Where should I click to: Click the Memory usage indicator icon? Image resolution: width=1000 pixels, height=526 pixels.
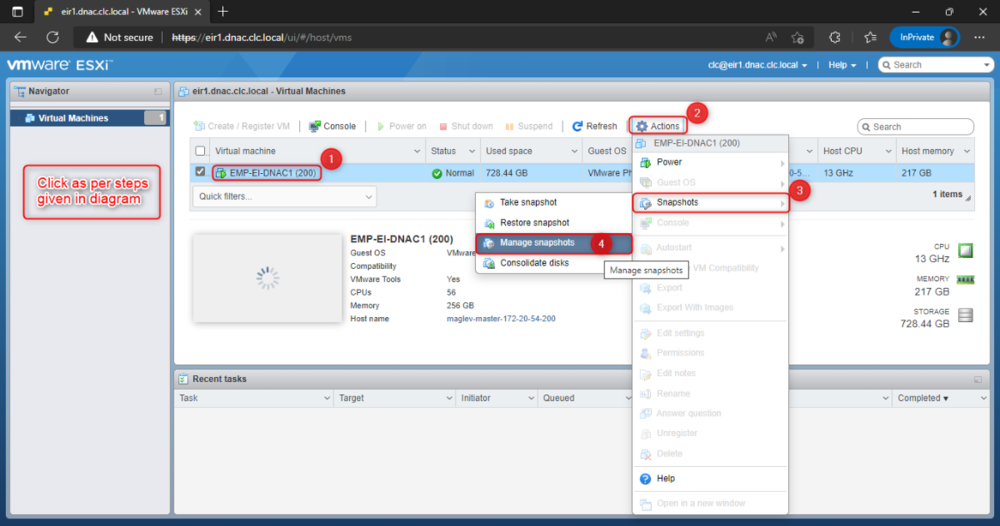click(x=966, y=280)
